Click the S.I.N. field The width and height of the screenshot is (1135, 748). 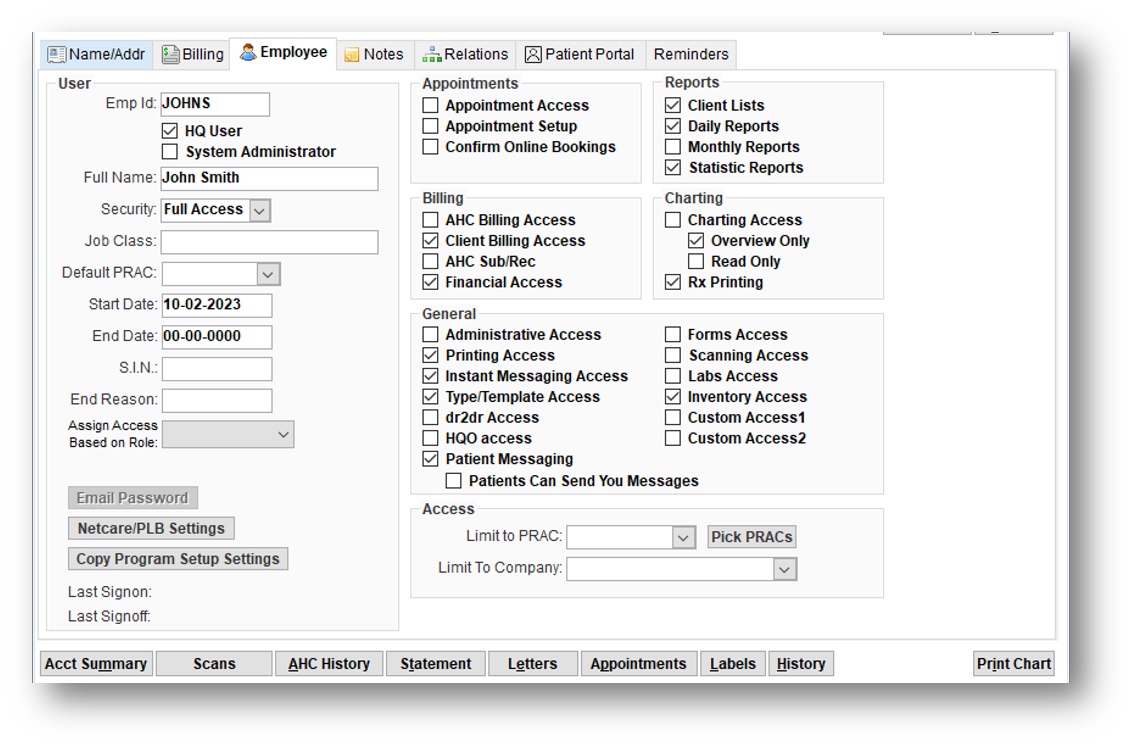216,369
